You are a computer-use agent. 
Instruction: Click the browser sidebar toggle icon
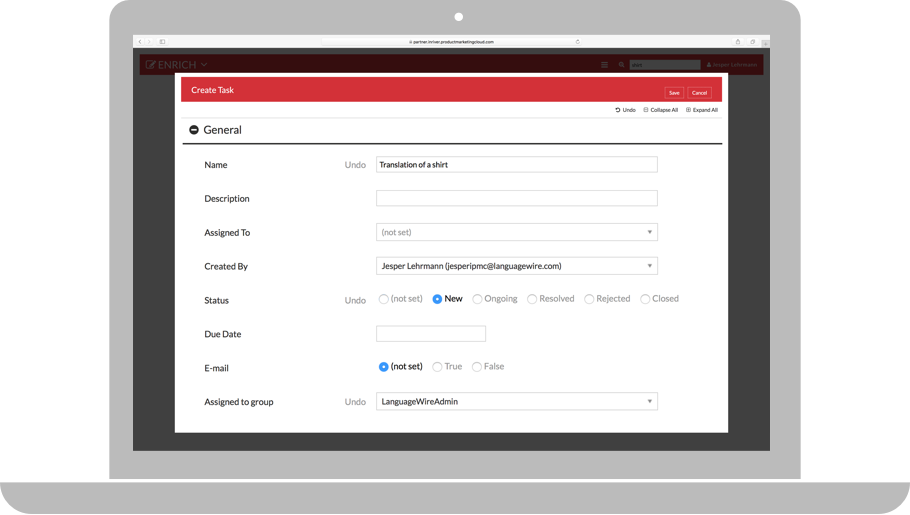162,42
